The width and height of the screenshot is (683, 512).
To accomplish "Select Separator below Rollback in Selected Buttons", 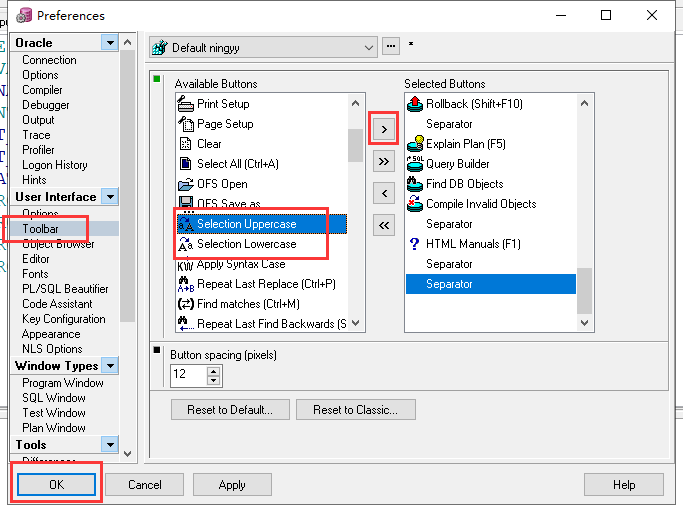I will (x=491, y=124).
